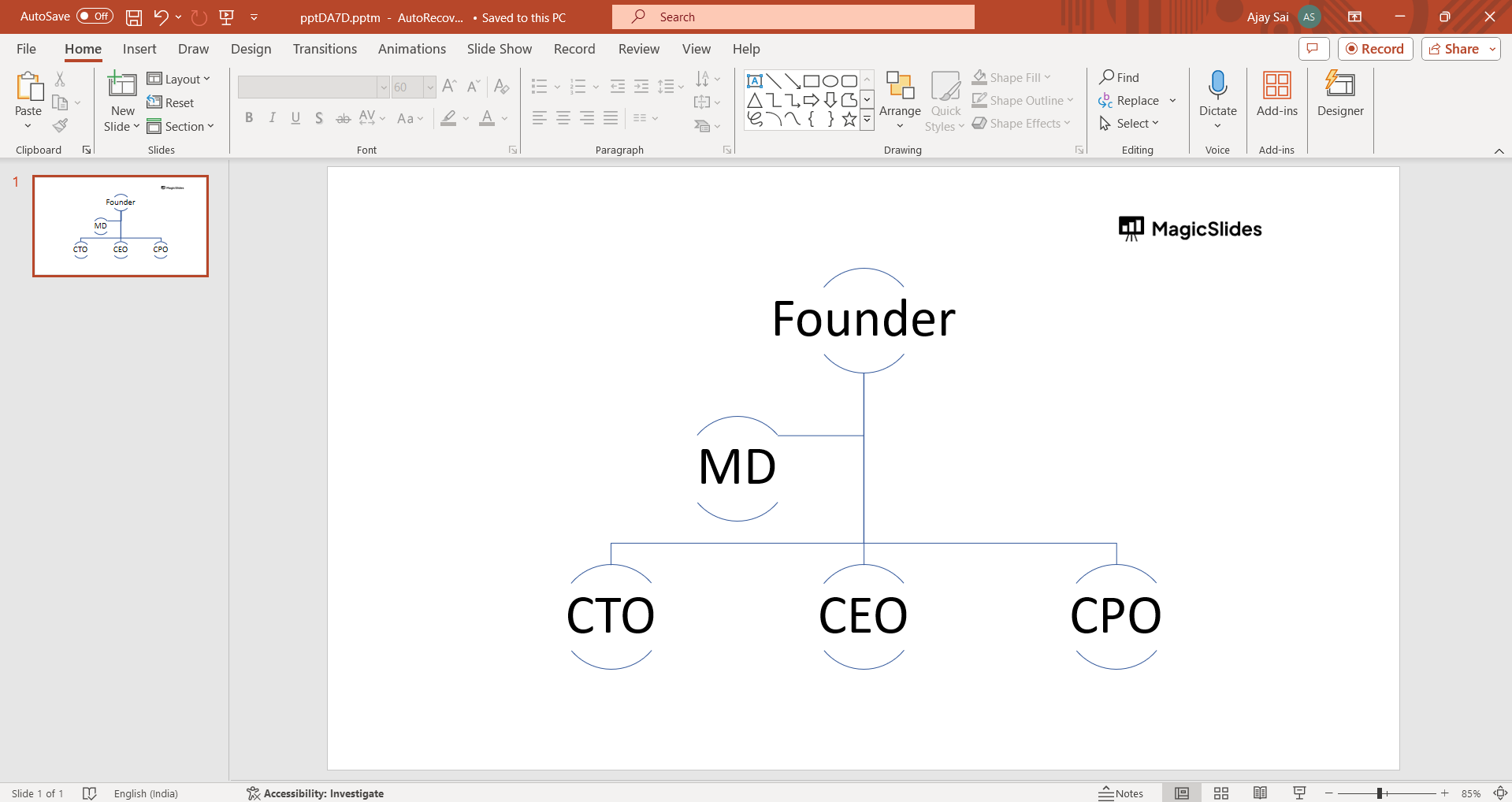
Task: Click the Strikethrough icon
Action: [x=344, y=118]
